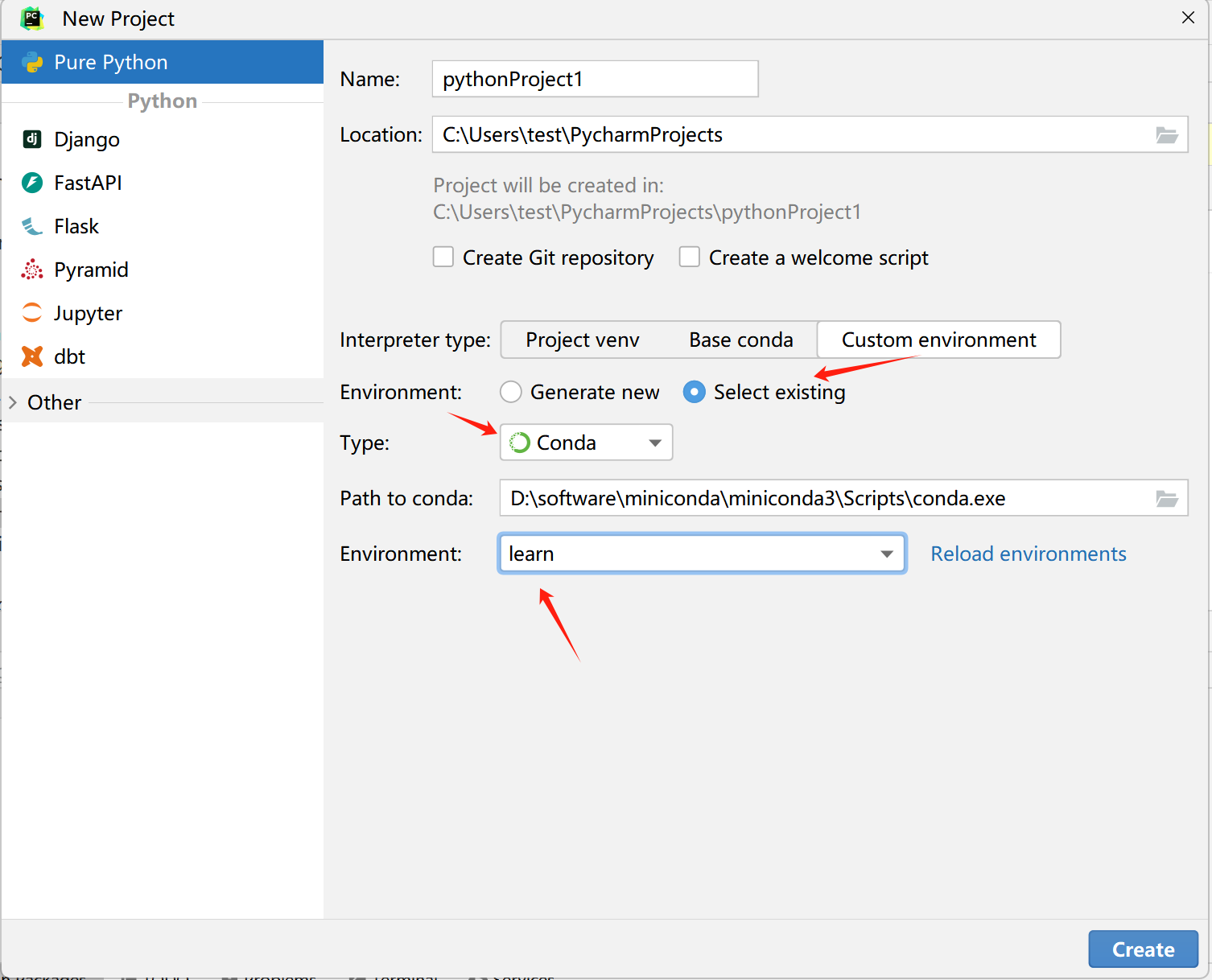The height and width of the screenshot is (980, 1212).
Task: Switch to Project venv interpreter type
Action: tap(583, 340)
